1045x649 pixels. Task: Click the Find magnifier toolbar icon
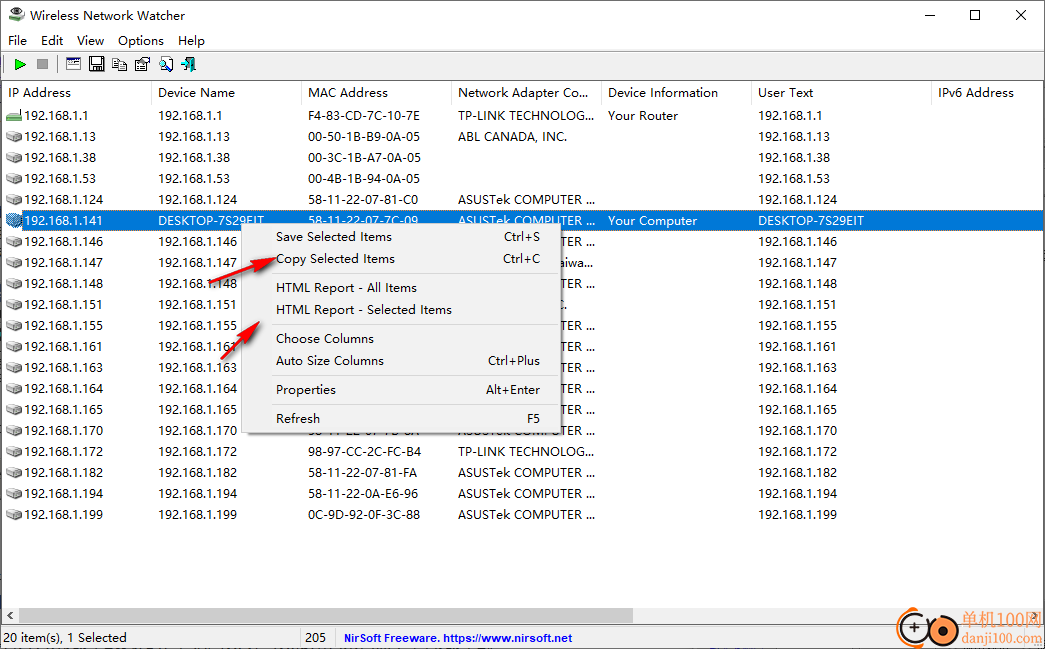165,64
